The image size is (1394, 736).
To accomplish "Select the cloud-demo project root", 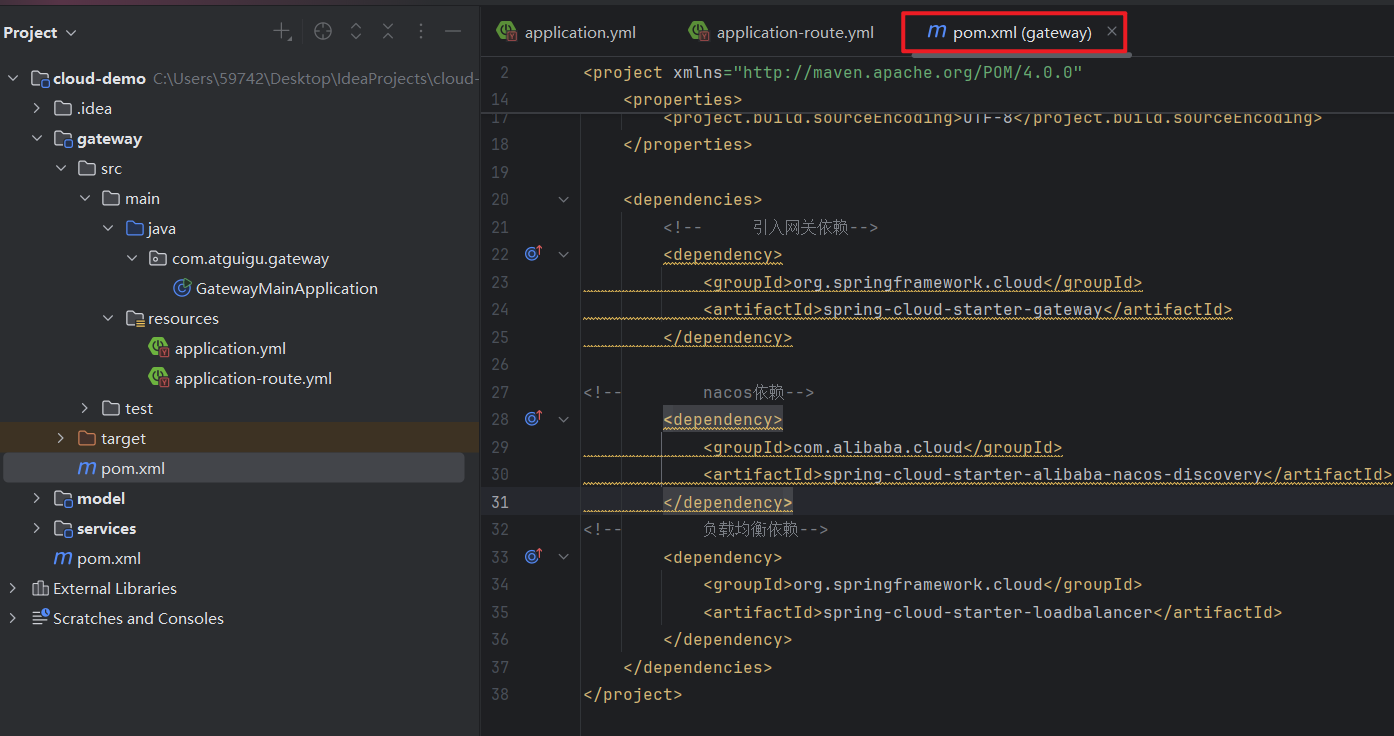I will click(99, 79).
